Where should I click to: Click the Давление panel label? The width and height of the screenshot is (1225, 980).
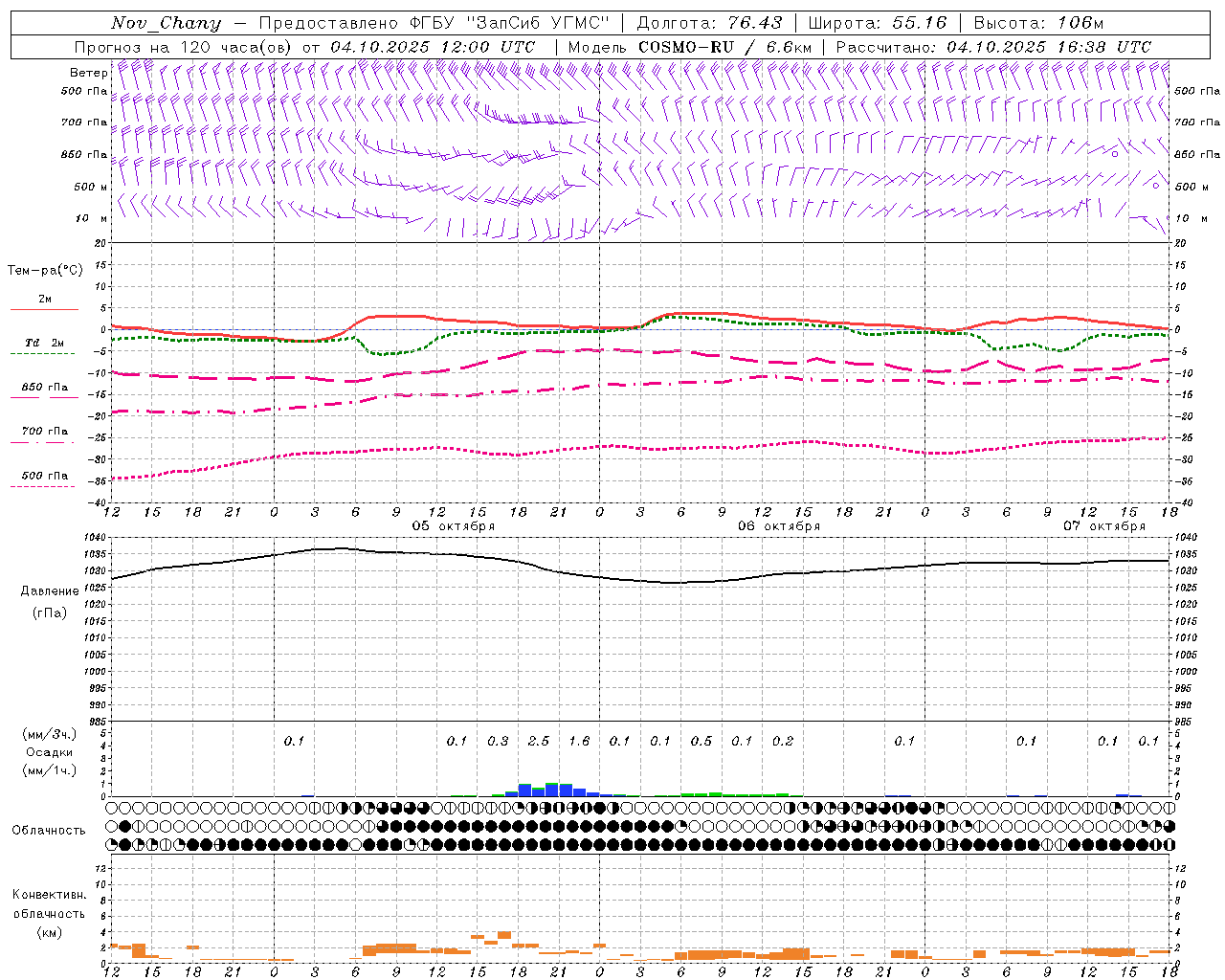(x=49, y=591)
